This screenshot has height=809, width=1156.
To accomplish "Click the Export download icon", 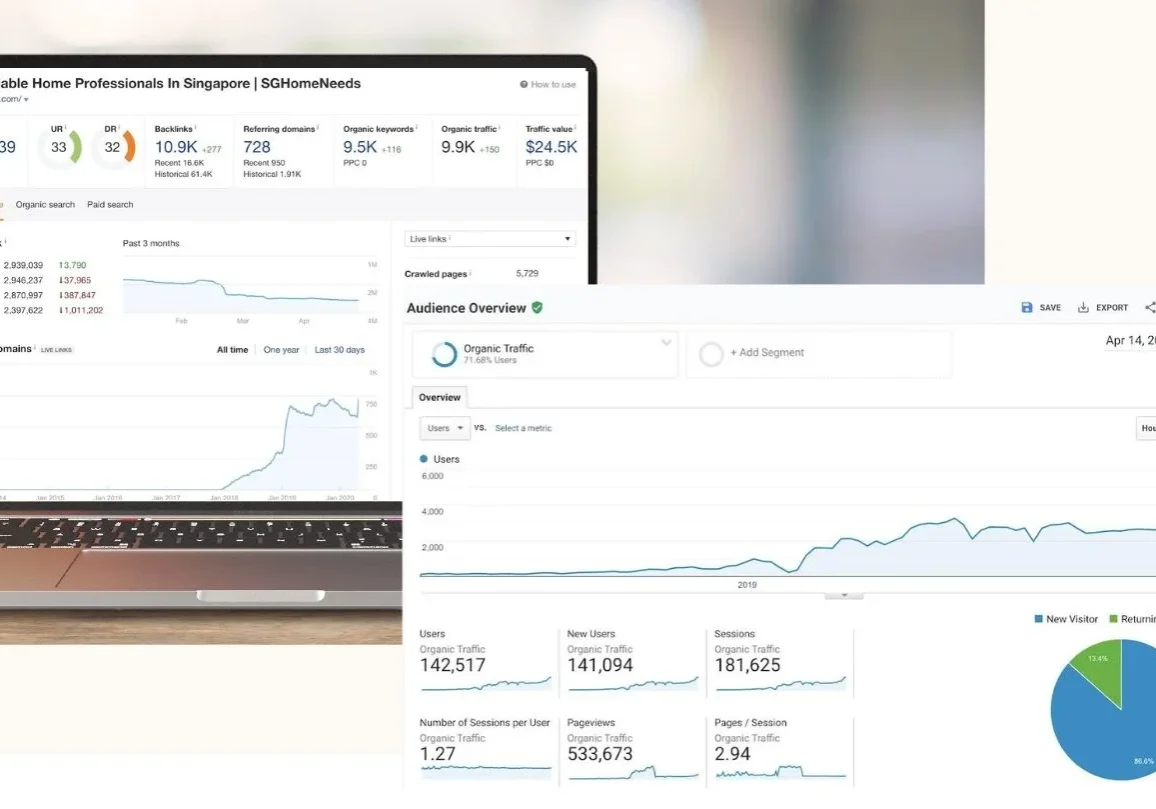I will pos(1083,308).
